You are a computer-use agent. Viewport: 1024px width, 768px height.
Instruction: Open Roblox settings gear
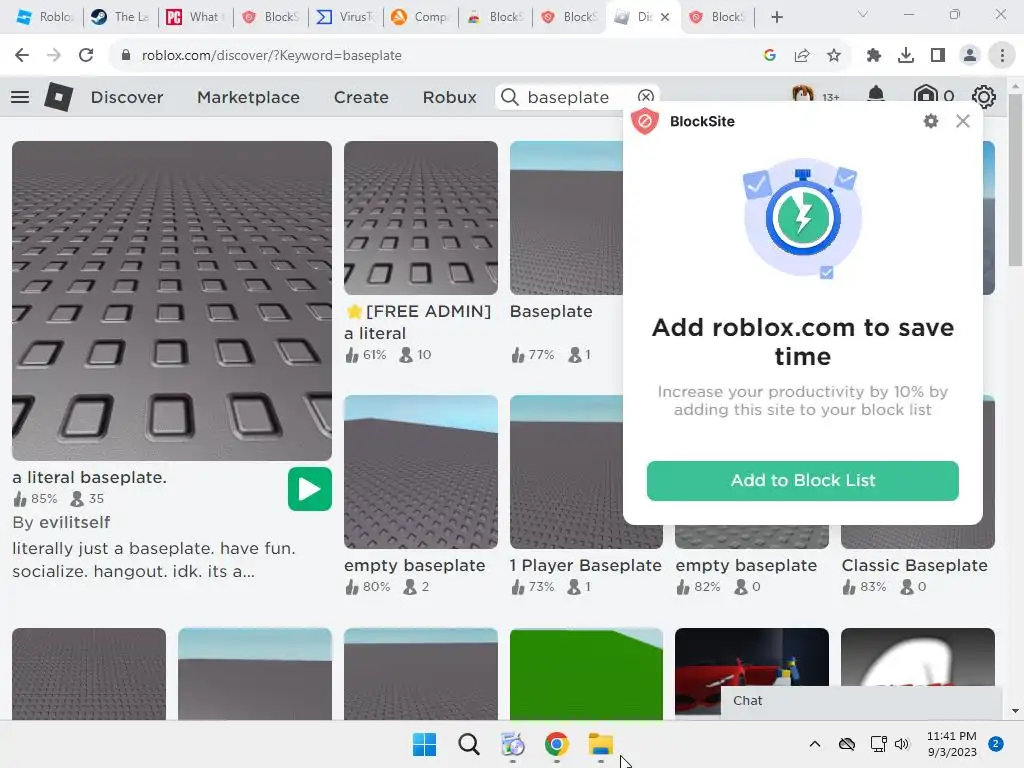pos(984,97)
